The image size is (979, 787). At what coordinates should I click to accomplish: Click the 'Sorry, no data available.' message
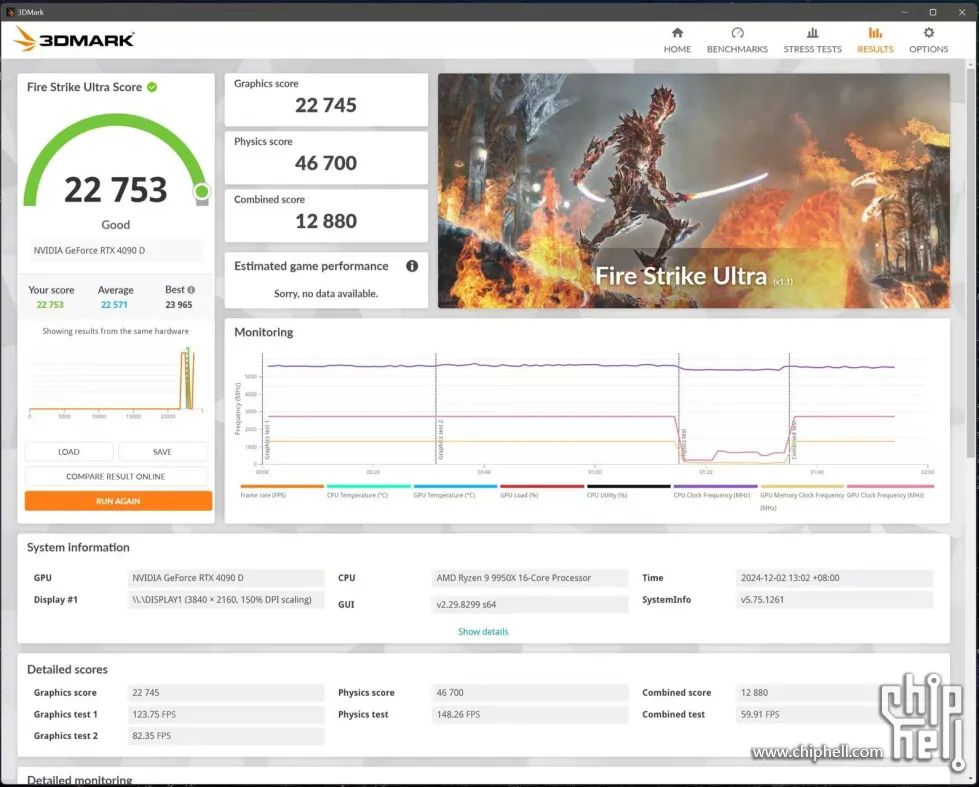[326, 294]
